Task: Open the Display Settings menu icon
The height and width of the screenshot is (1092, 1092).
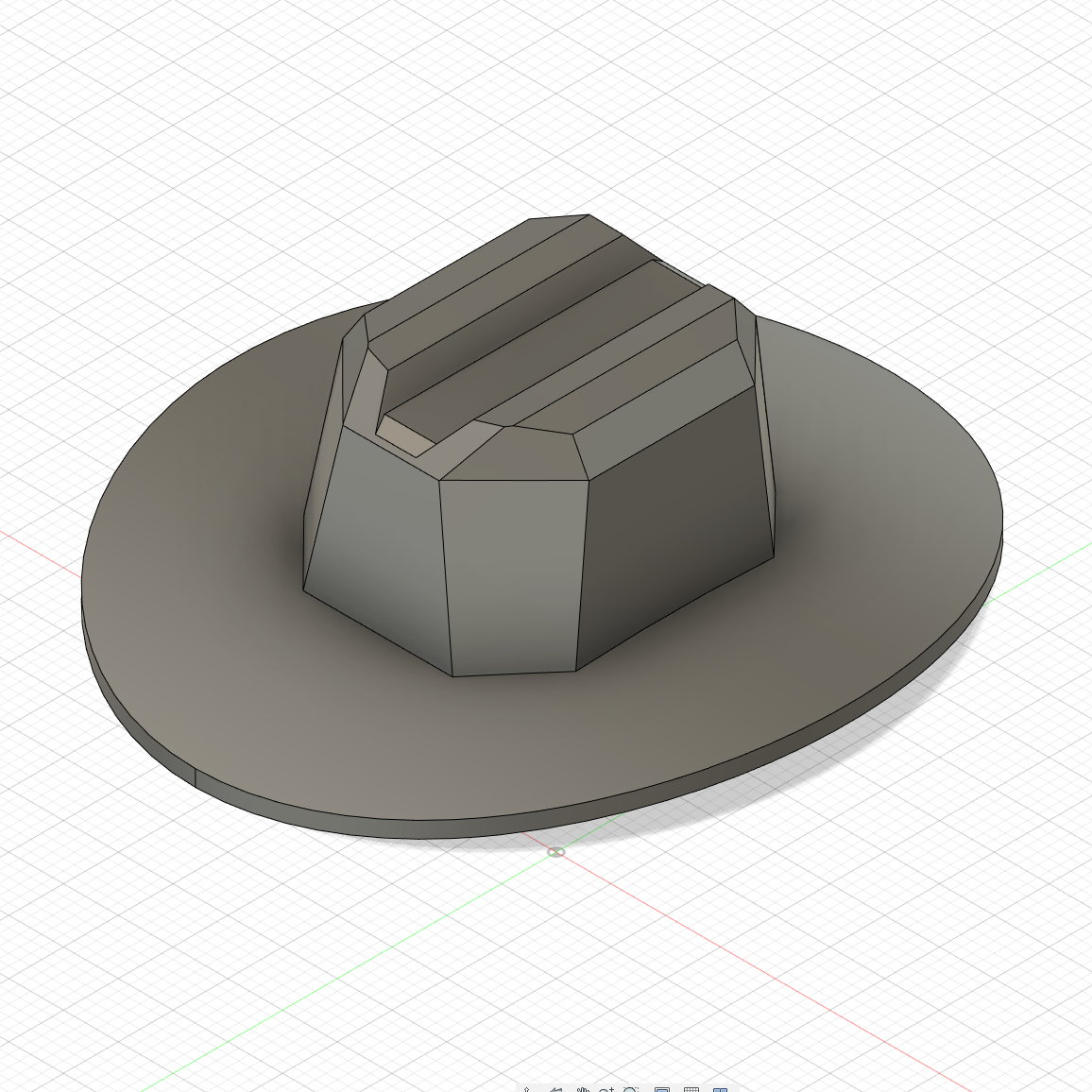Action: click(662, 1089)
